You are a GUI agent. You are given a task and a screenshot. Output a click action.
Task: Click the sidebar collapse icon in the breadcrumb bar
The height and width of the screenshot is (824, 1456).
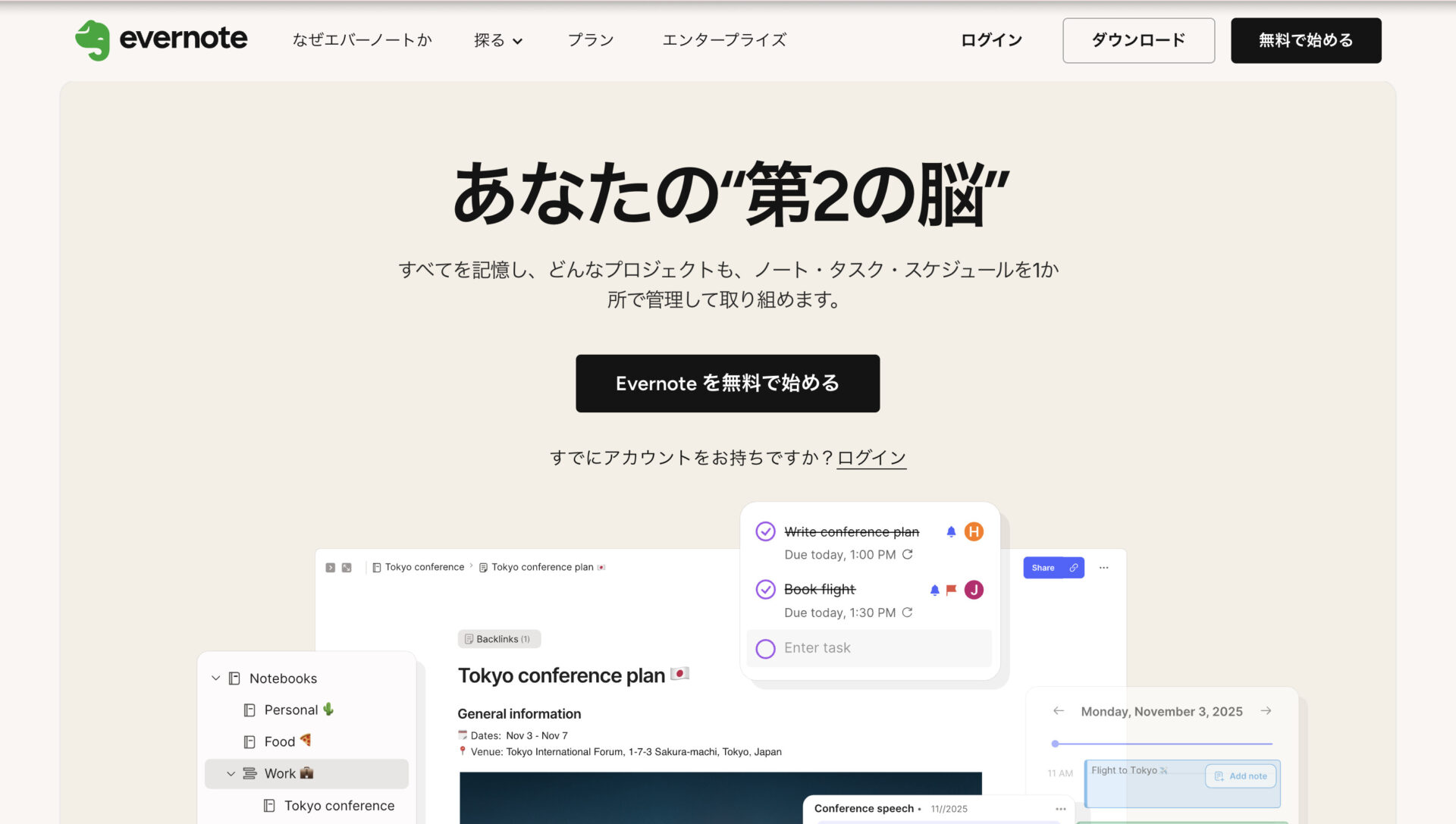(x=330, y=567)
